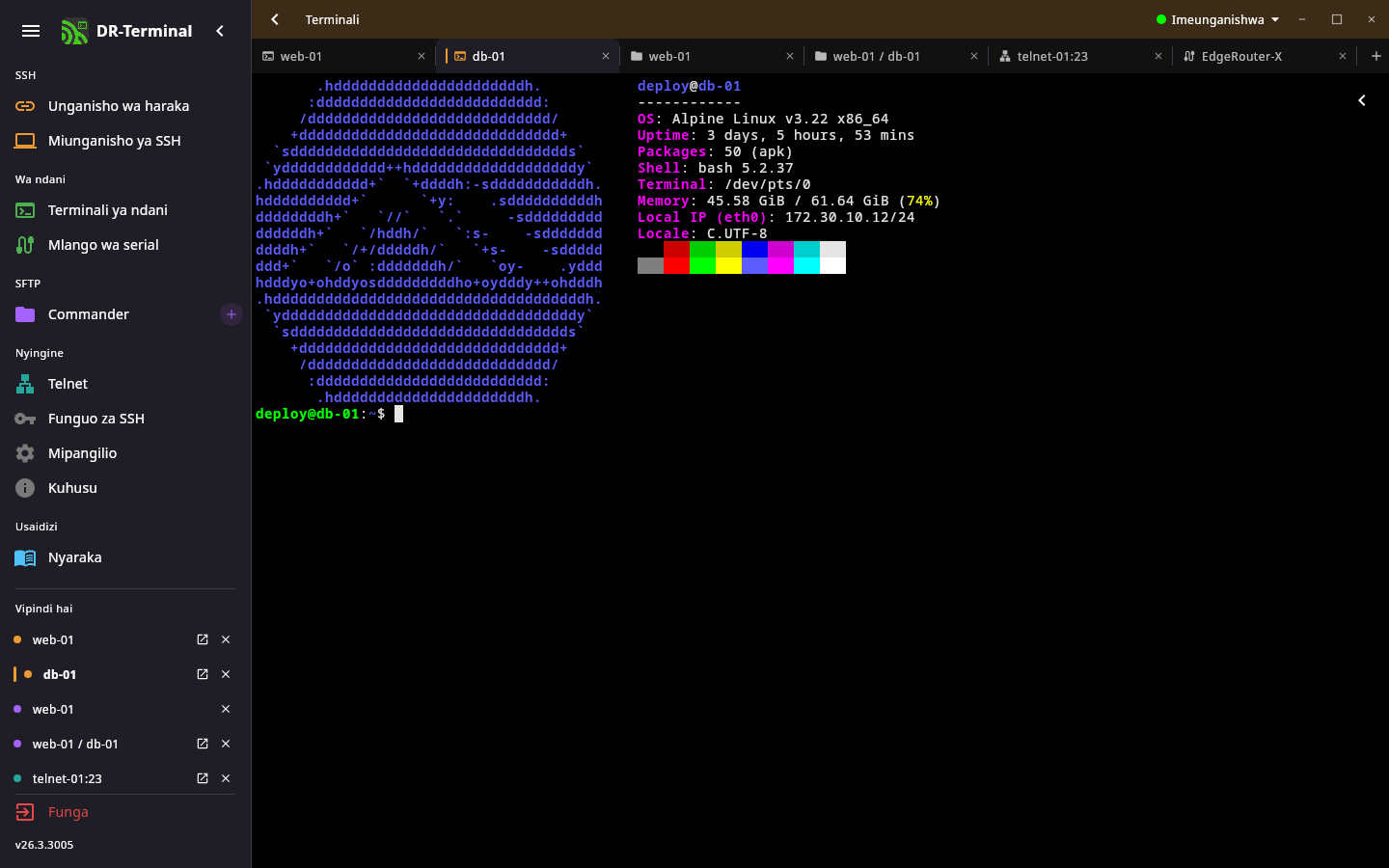Pop out web-01 / db-01 session
The width and height of the screenshot is (1389, 868).
coord(203,744)
